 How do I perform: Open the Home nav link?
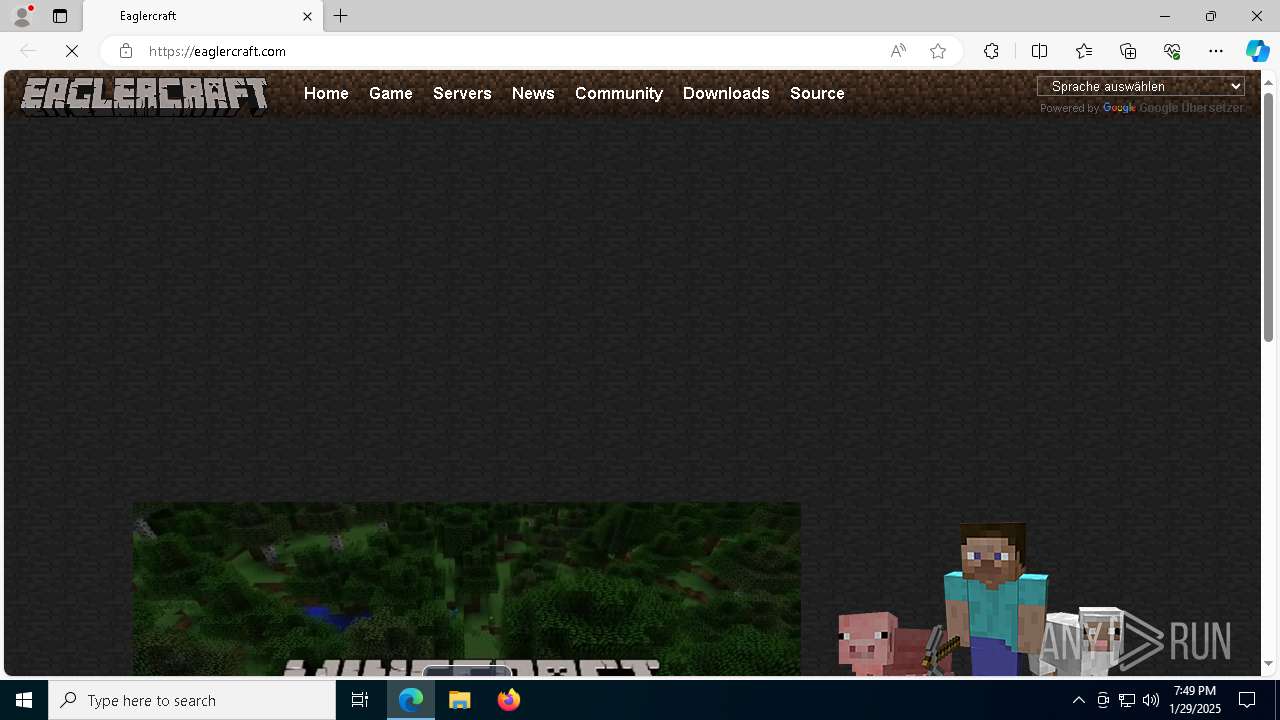(326, 93)
